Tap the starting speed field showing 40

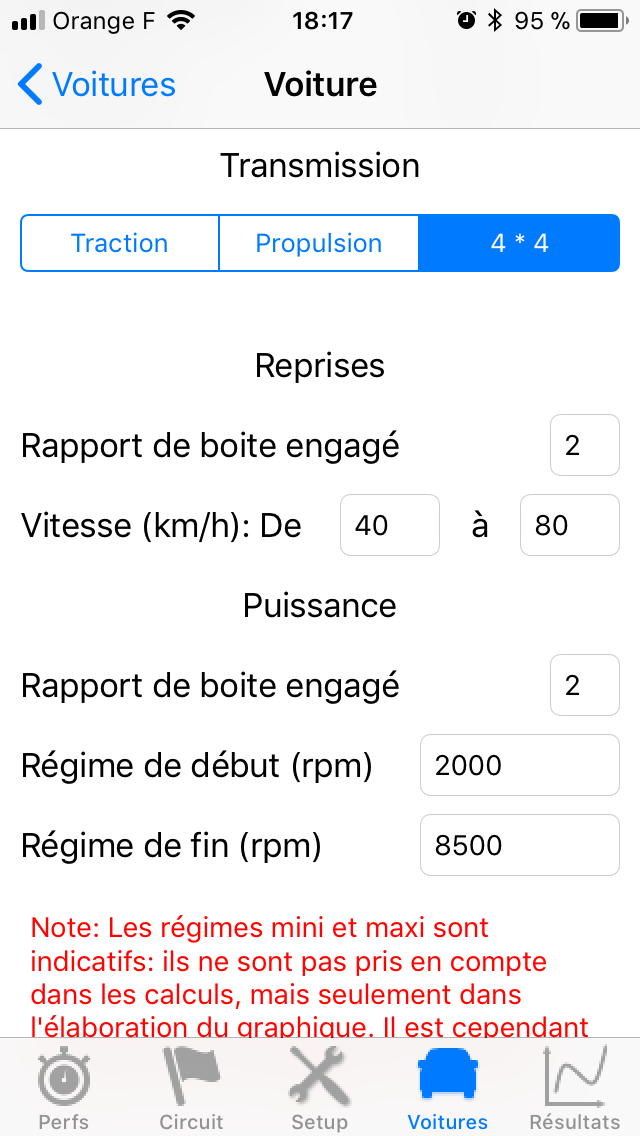pos(389,525)
